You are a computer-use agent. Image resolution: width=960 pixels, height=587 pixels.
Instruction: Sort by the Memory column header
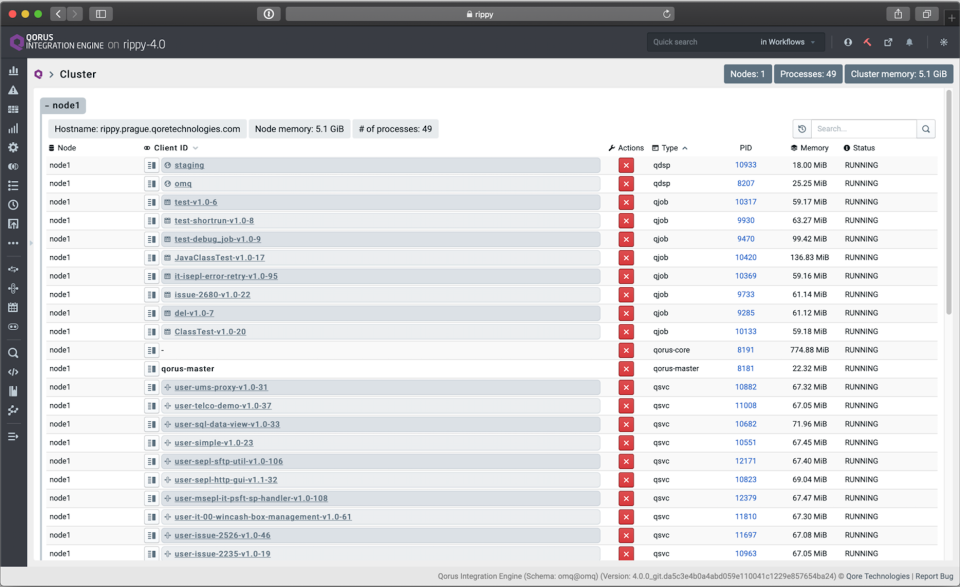809,148
